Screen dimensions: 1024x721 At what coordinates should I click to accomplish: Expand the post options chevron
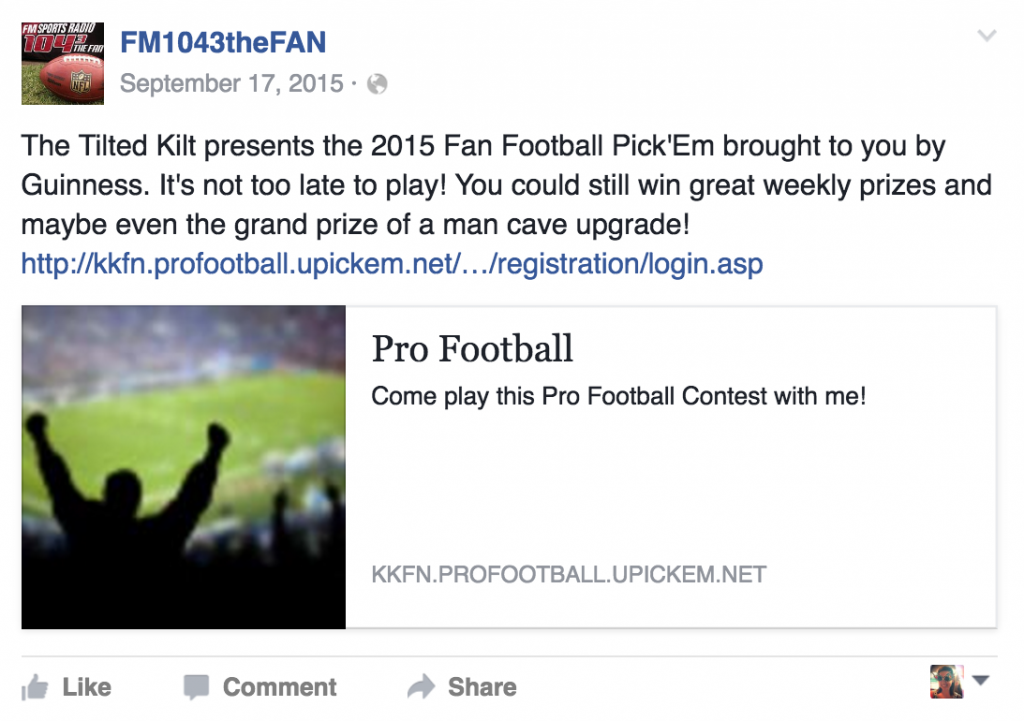click(x=987, y=37)
